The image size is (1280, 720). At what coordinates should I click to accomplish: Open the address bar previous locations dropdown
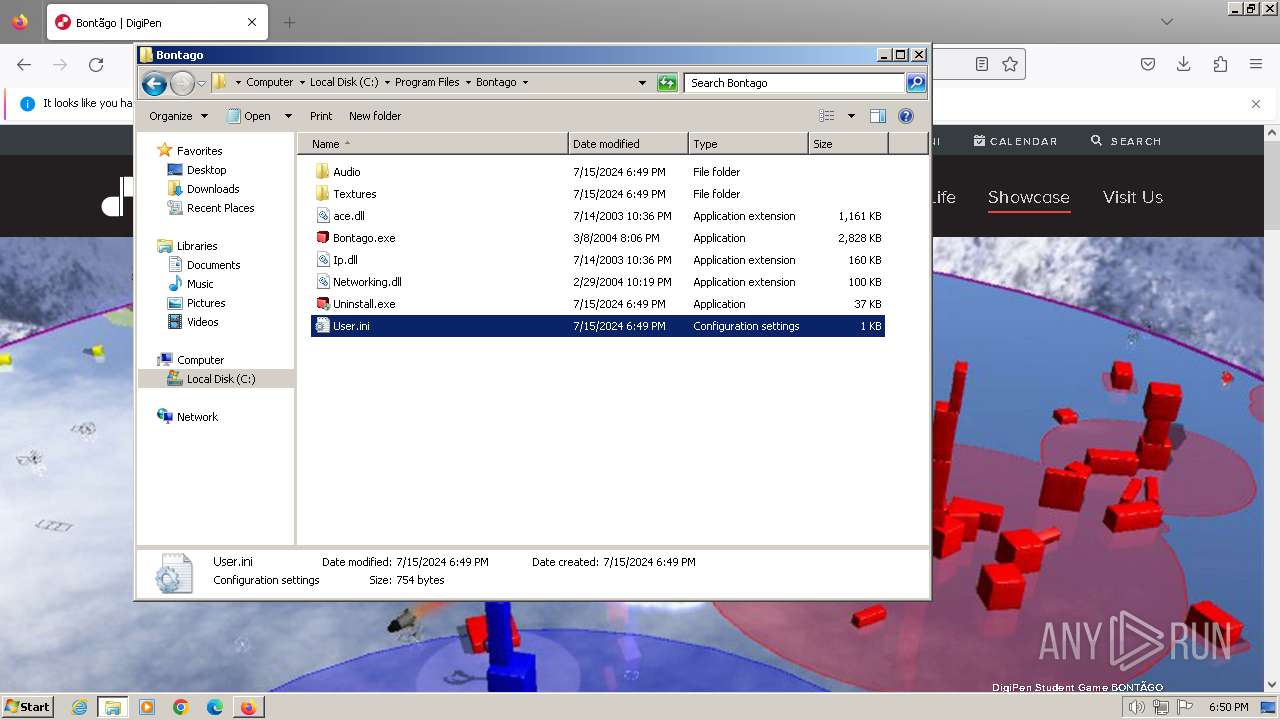click(x=642, y=83)
